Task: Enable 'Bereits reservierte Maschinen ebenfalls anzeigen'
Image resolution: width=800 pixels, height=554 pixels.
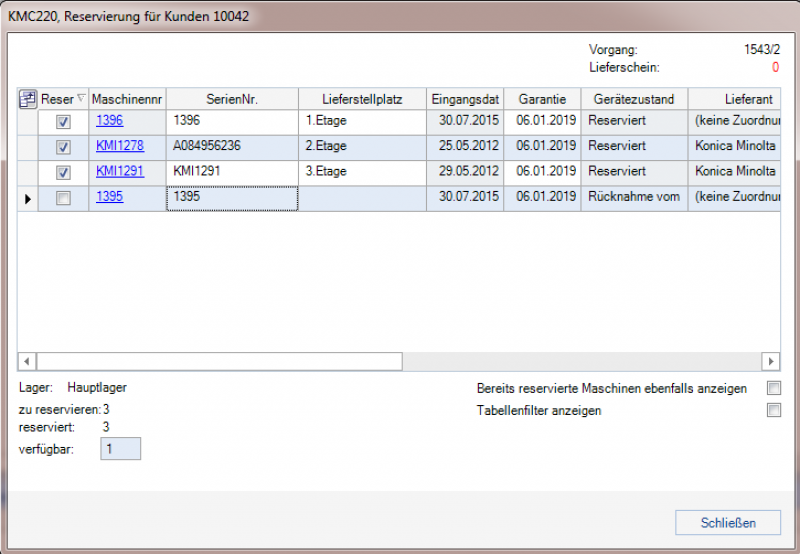Action: pos(772,388)
